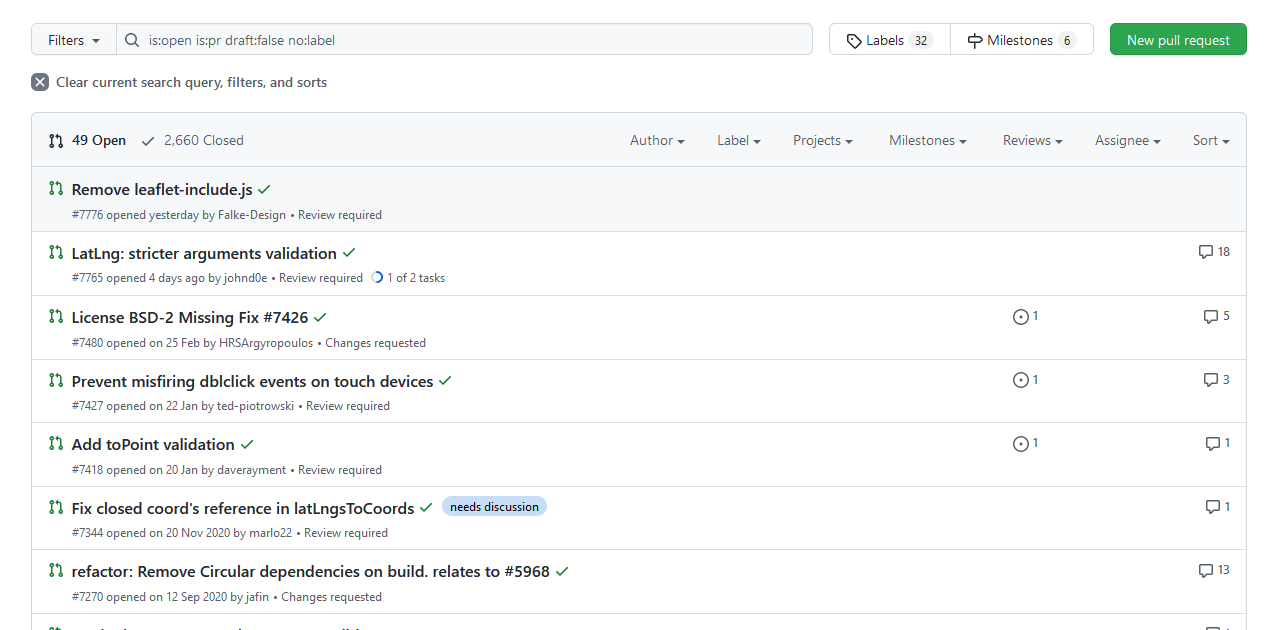This screenshot has width=1266, height=630.
Task: Click 'Review required' on PR #7776
Action: pos(340,215)
